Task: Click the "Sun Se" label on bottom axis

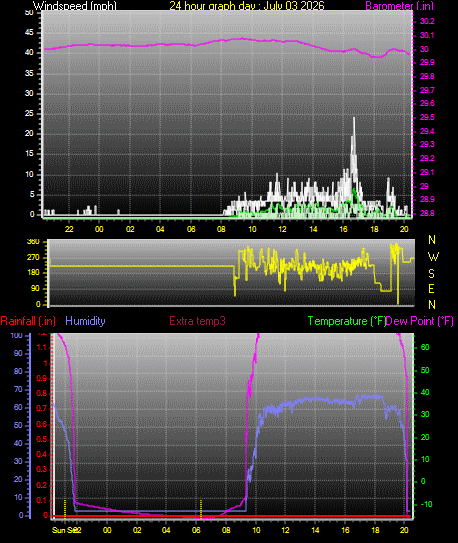Action: 64,530
